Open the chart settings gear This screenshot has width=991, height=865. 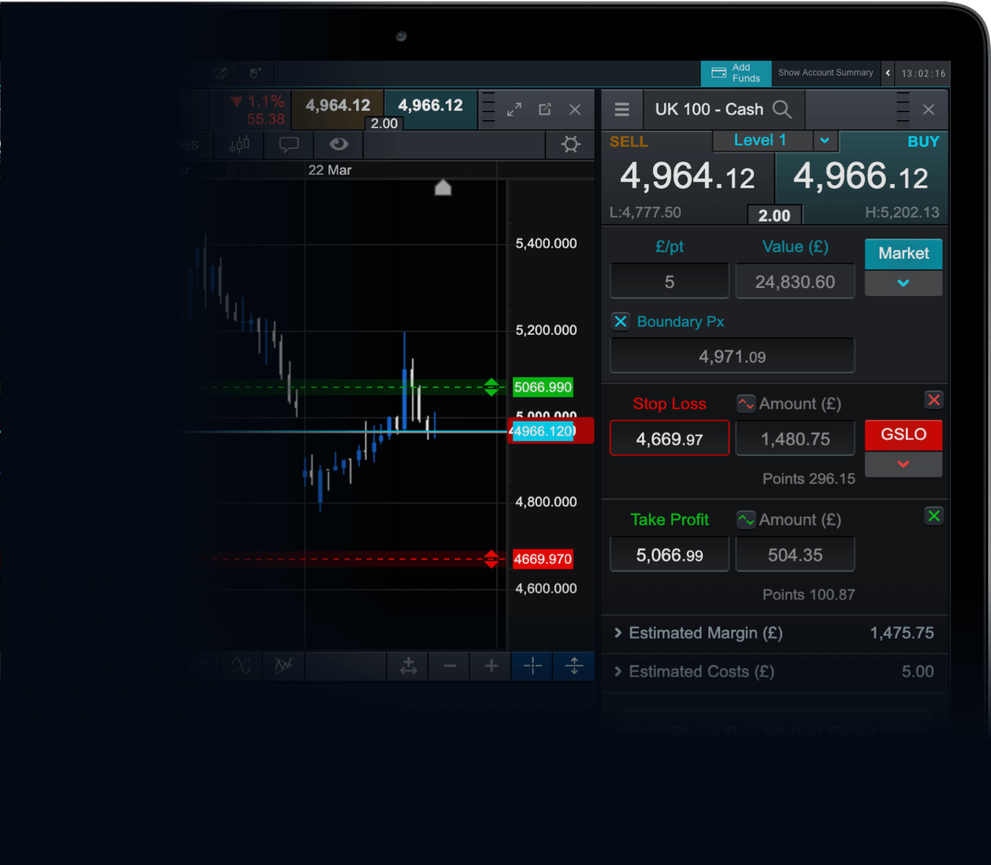pos(570,144)
